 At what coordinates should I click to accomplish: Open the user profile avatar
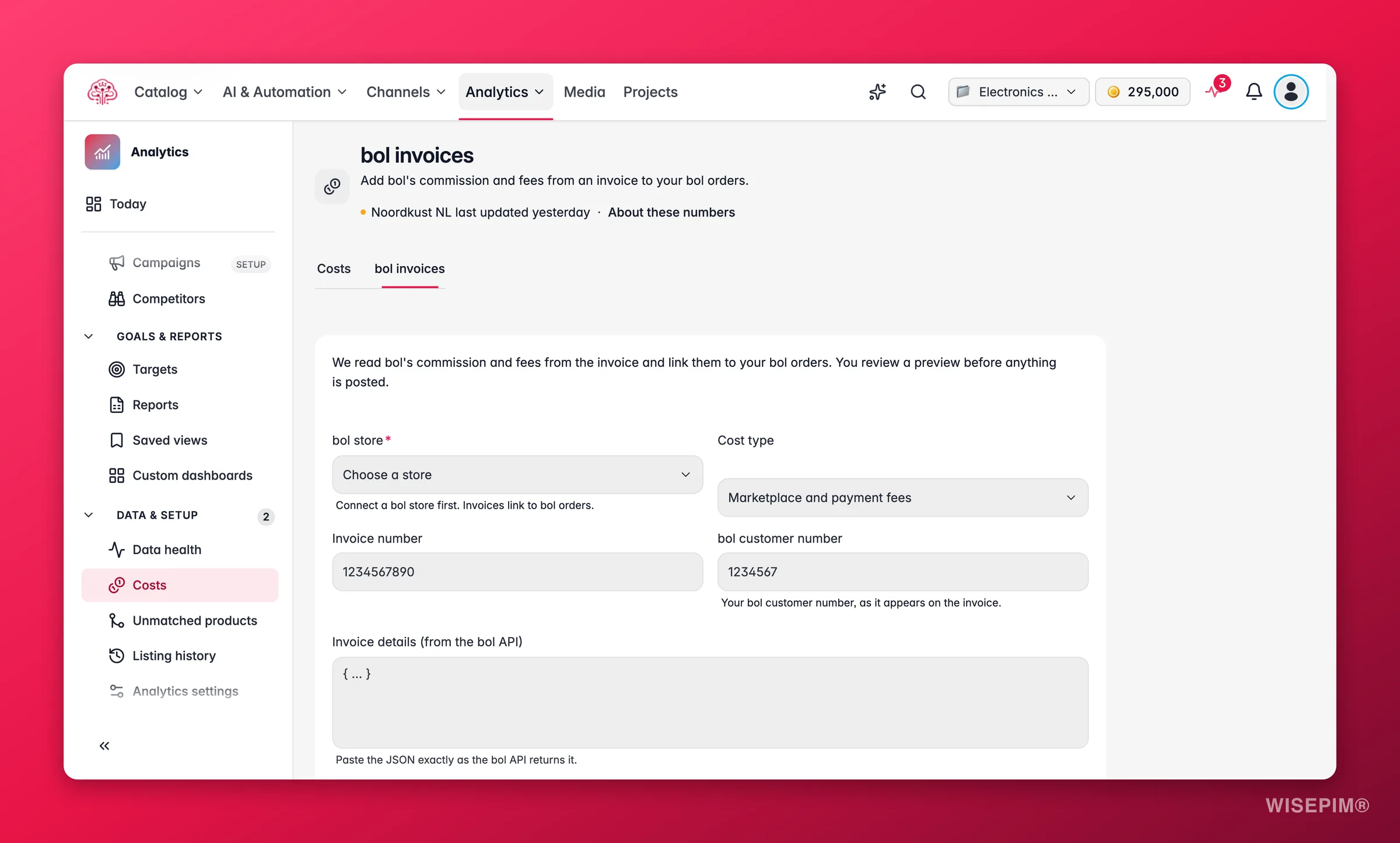pyautogui.click(x=1291, y=92)
